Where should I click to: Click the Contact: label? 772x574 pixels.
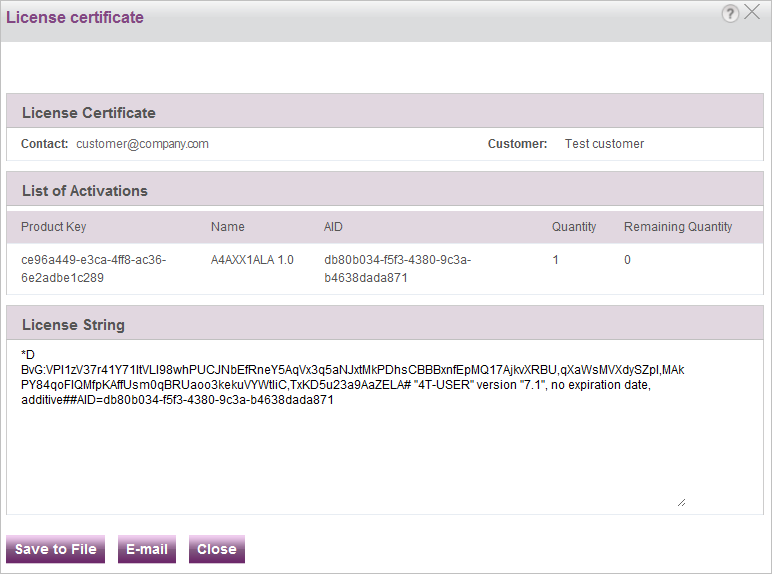[x=44, y=144]
